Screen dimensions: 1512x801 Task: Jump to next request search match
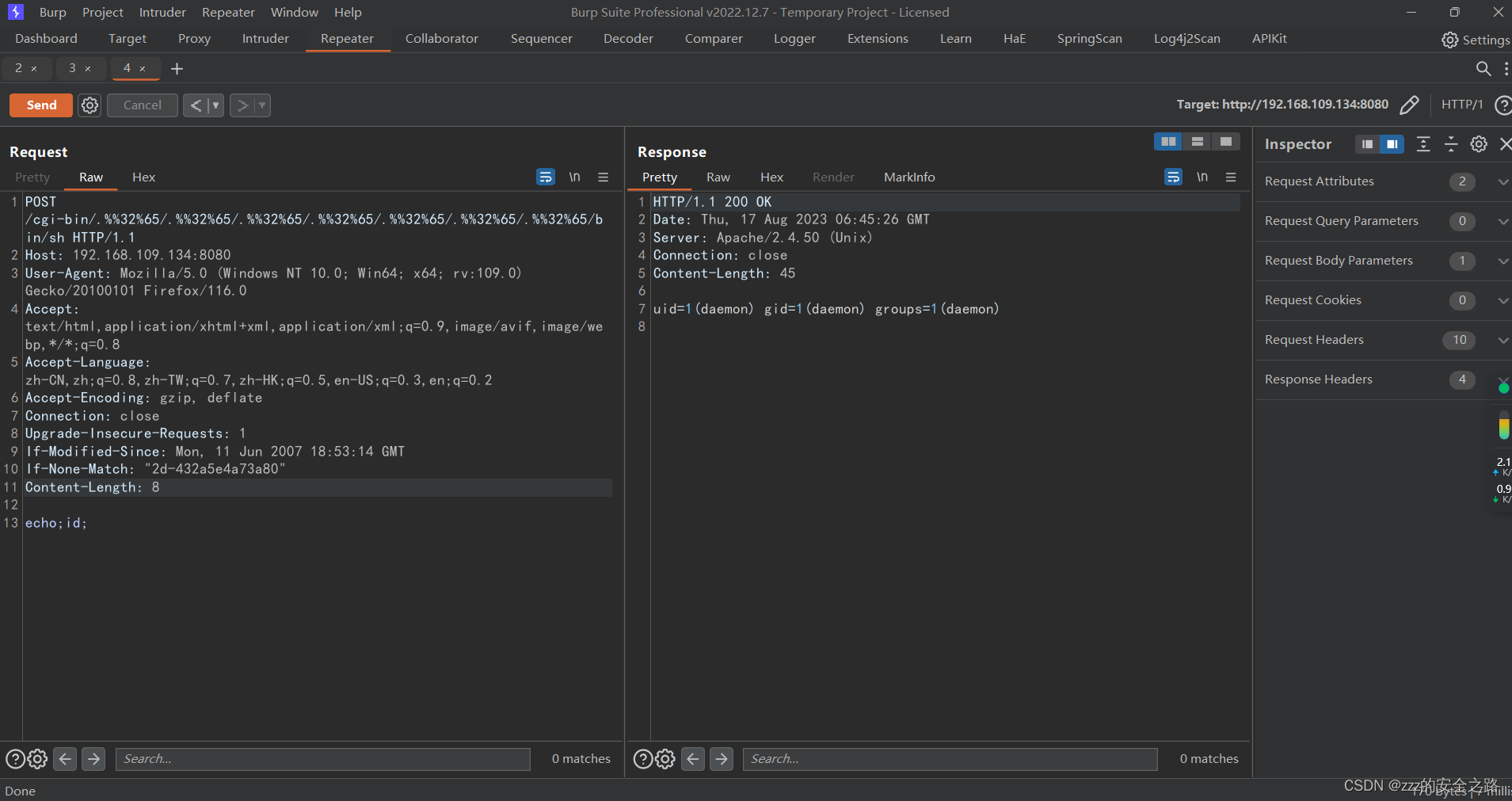tap(93, 759)
